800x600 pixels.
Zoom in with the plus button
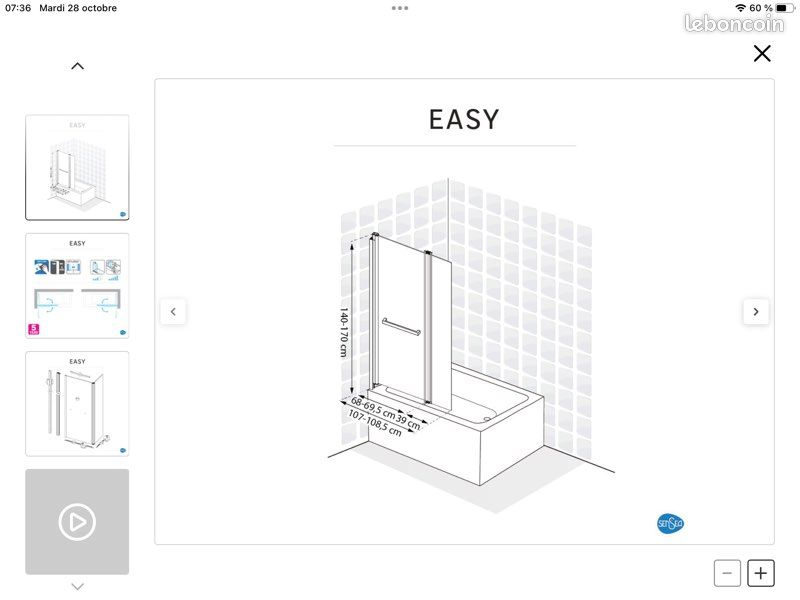(761, 573)
